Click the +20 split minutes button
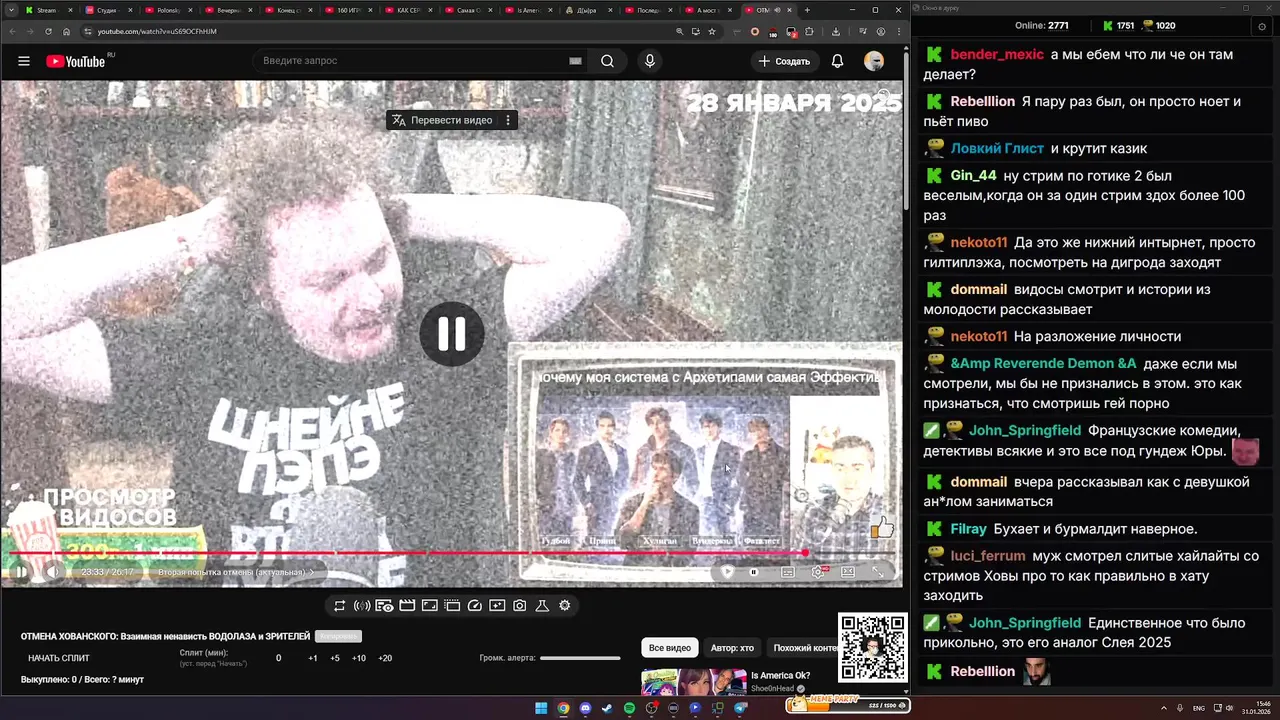Screen dimensions: 1280x720 385,658
